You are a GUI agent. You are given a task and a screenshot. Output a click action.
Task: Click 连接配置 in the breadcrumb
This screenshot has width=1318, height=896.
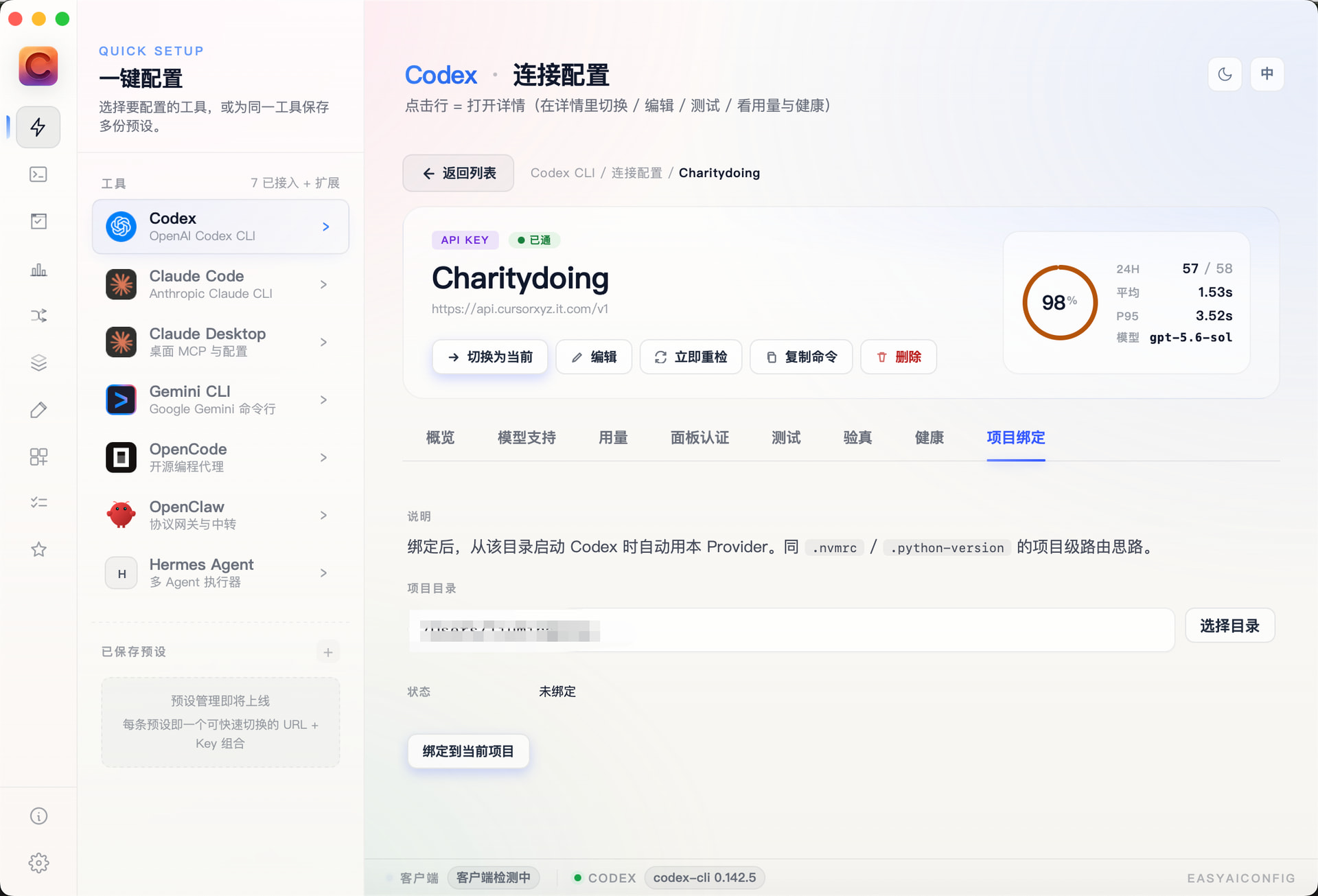637,173
